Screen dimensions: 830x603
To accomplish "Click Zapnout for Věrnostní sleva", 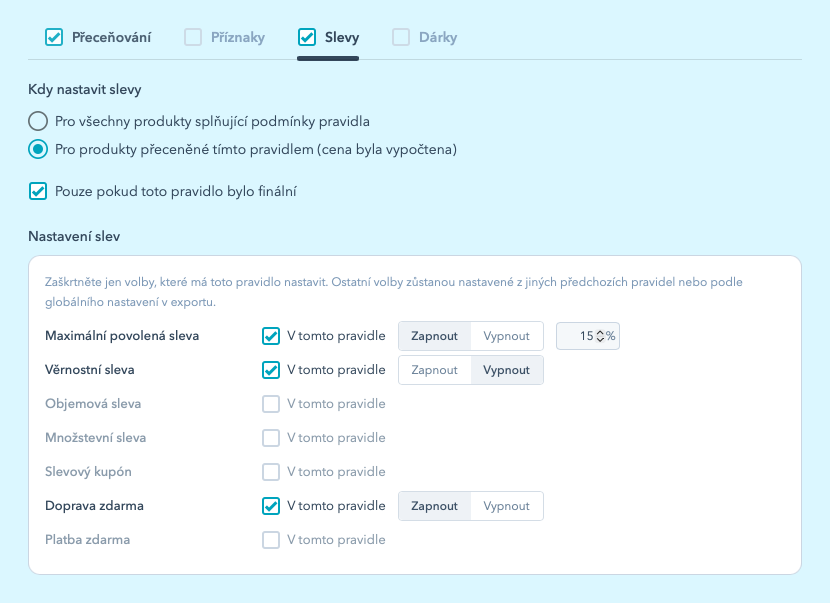I will (435, 370).
